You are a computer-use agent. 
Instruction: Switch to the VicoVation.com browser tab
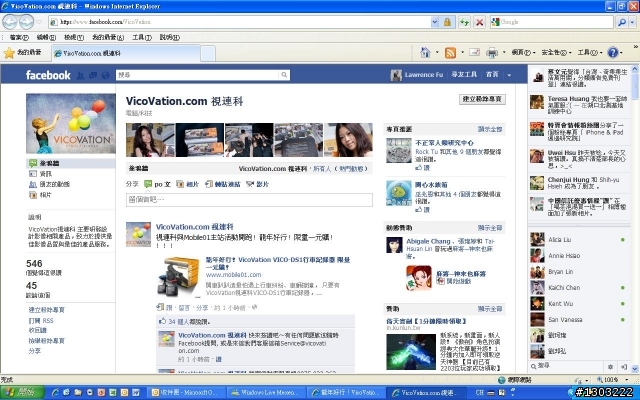126,53
